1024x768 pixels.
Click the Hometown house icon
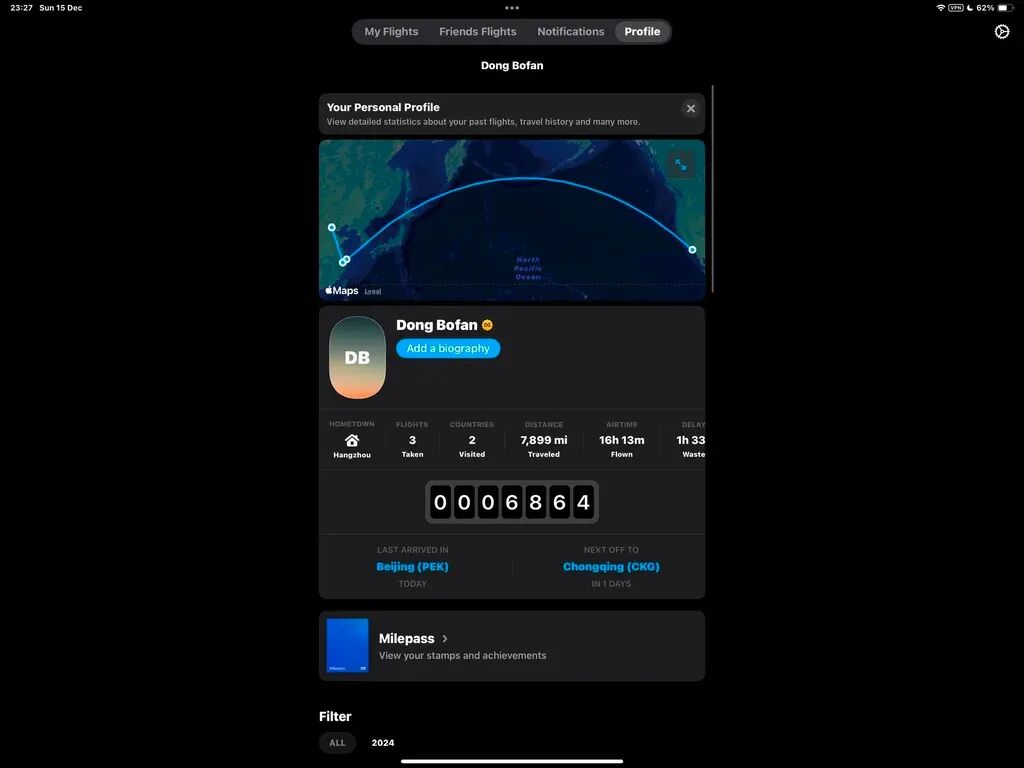pyautogui.click(x=352, y=440)
